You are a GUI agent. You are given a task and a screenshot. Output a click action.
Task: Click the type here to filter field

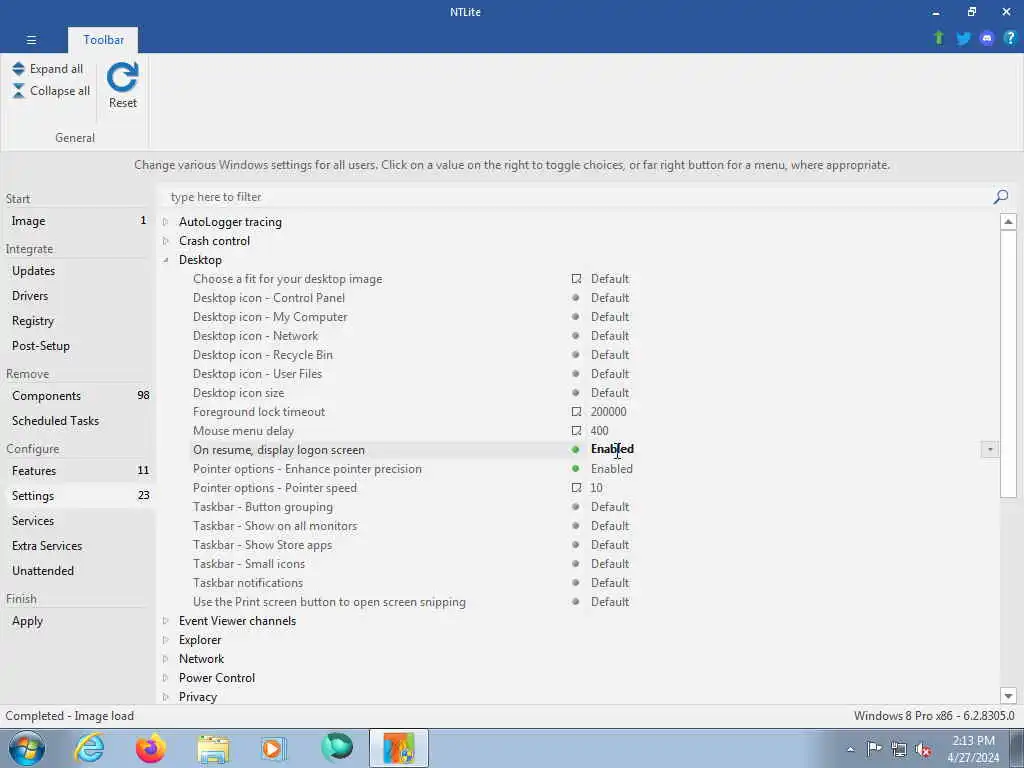click(x=575, y=197)
